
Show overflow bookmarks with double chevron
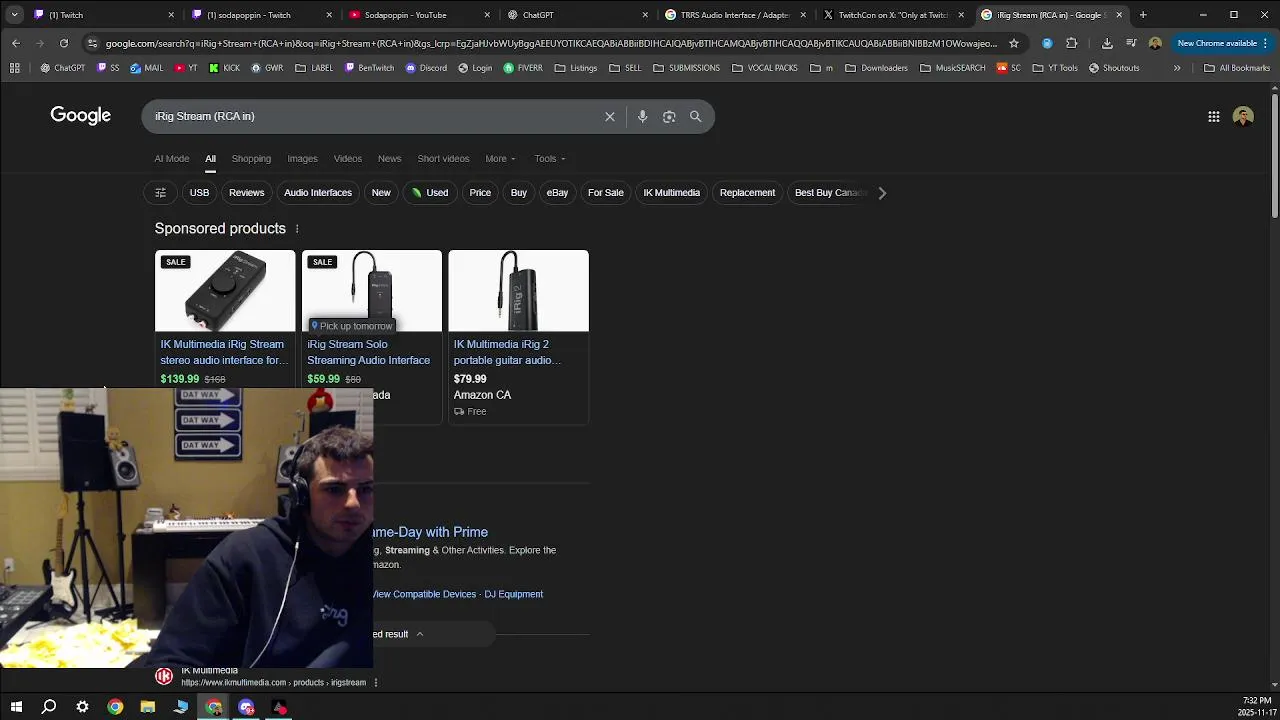[x=1177, y=68]
